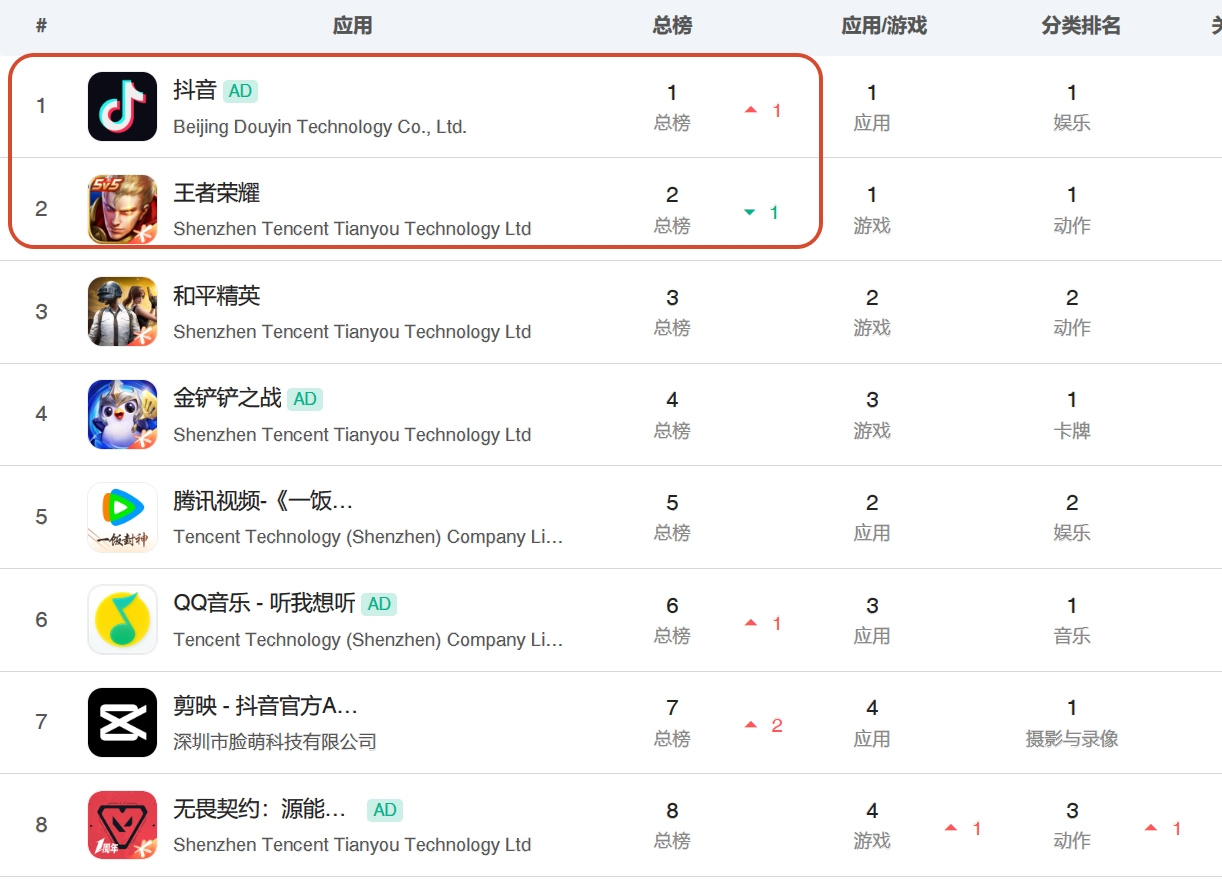Click 应用 rank 4 cell in 剪映 row
This screenshot has height=892, width=1222.
(x=872, y=723)
